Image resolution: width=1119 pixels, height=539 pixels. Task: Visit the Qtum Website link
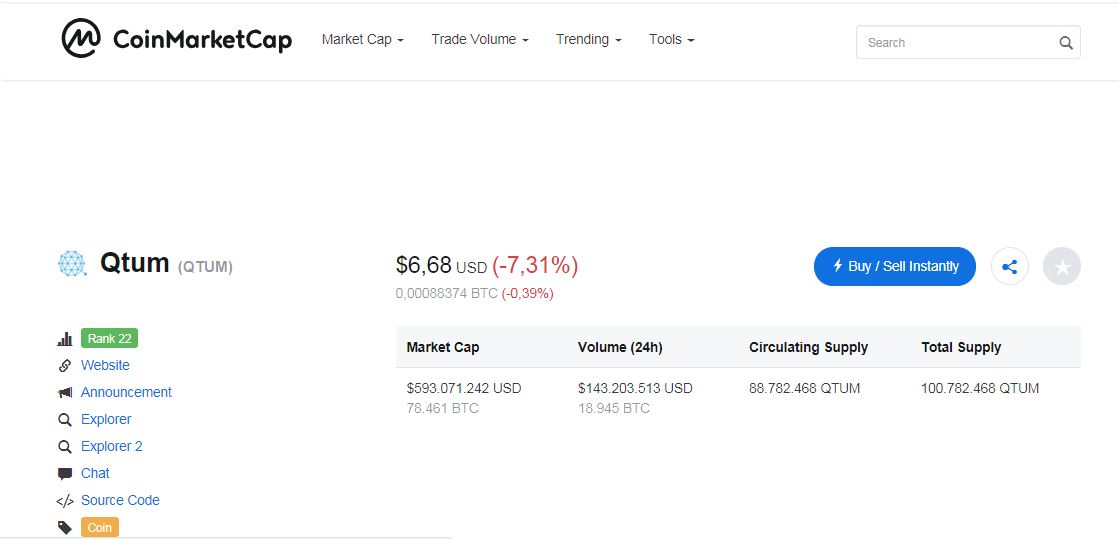105,366
